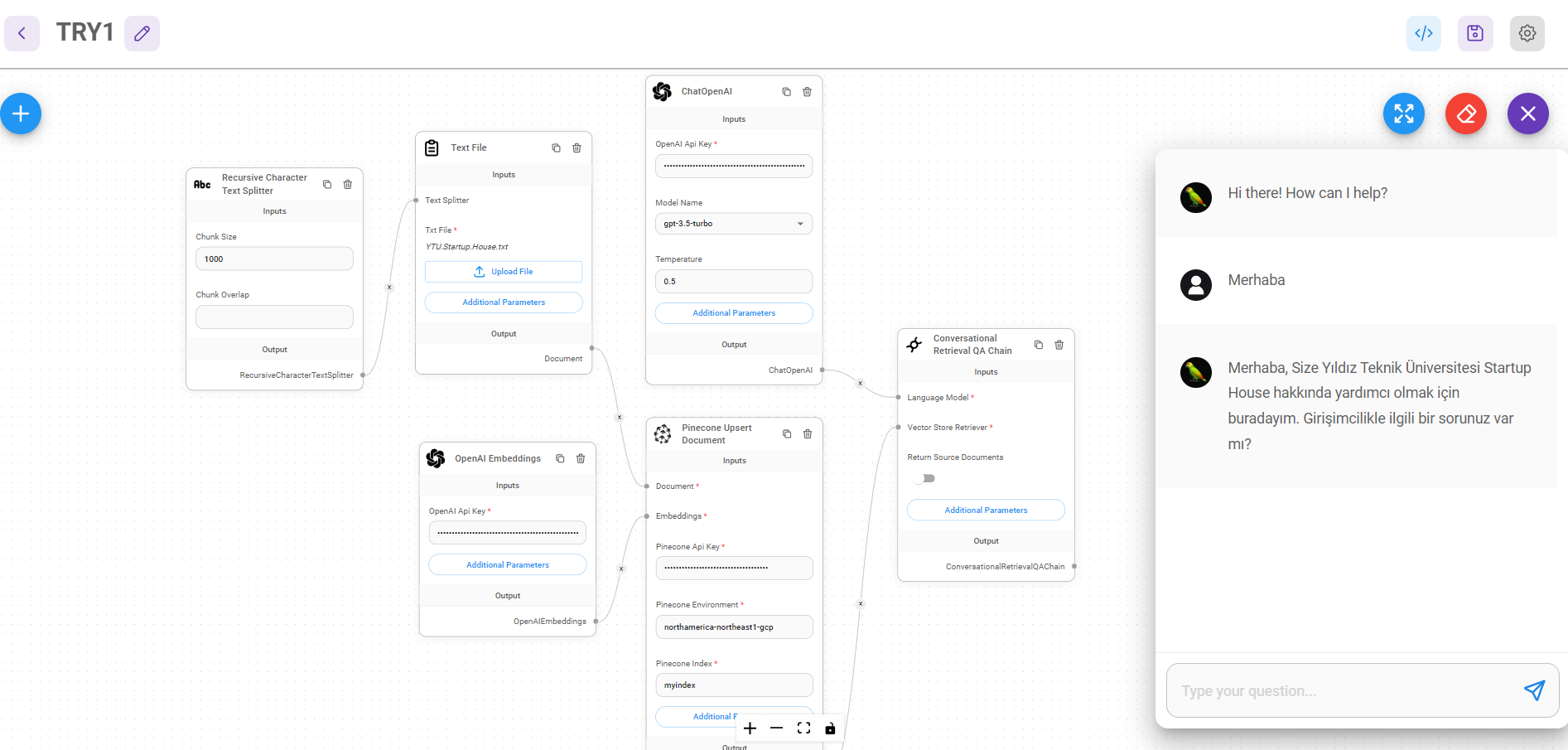1568x750 pixels.
Task: Lock the canvas interactivity
Action: point(830,728)
